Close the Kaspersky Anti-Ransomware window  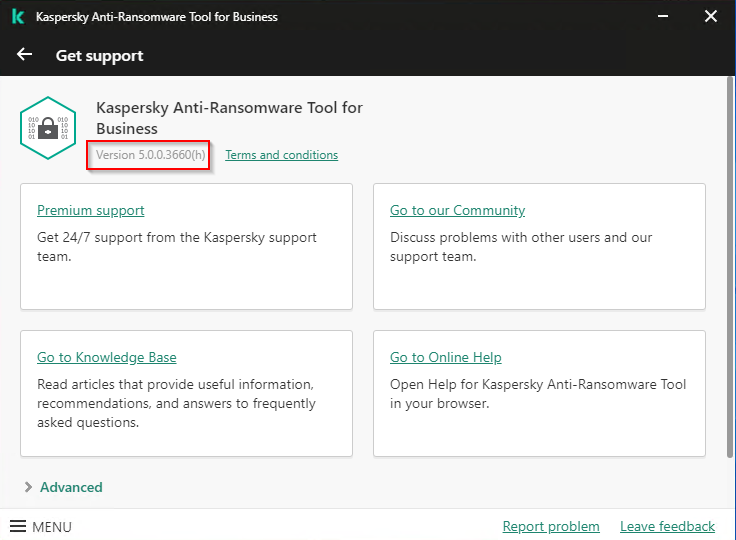coord(711,16)
